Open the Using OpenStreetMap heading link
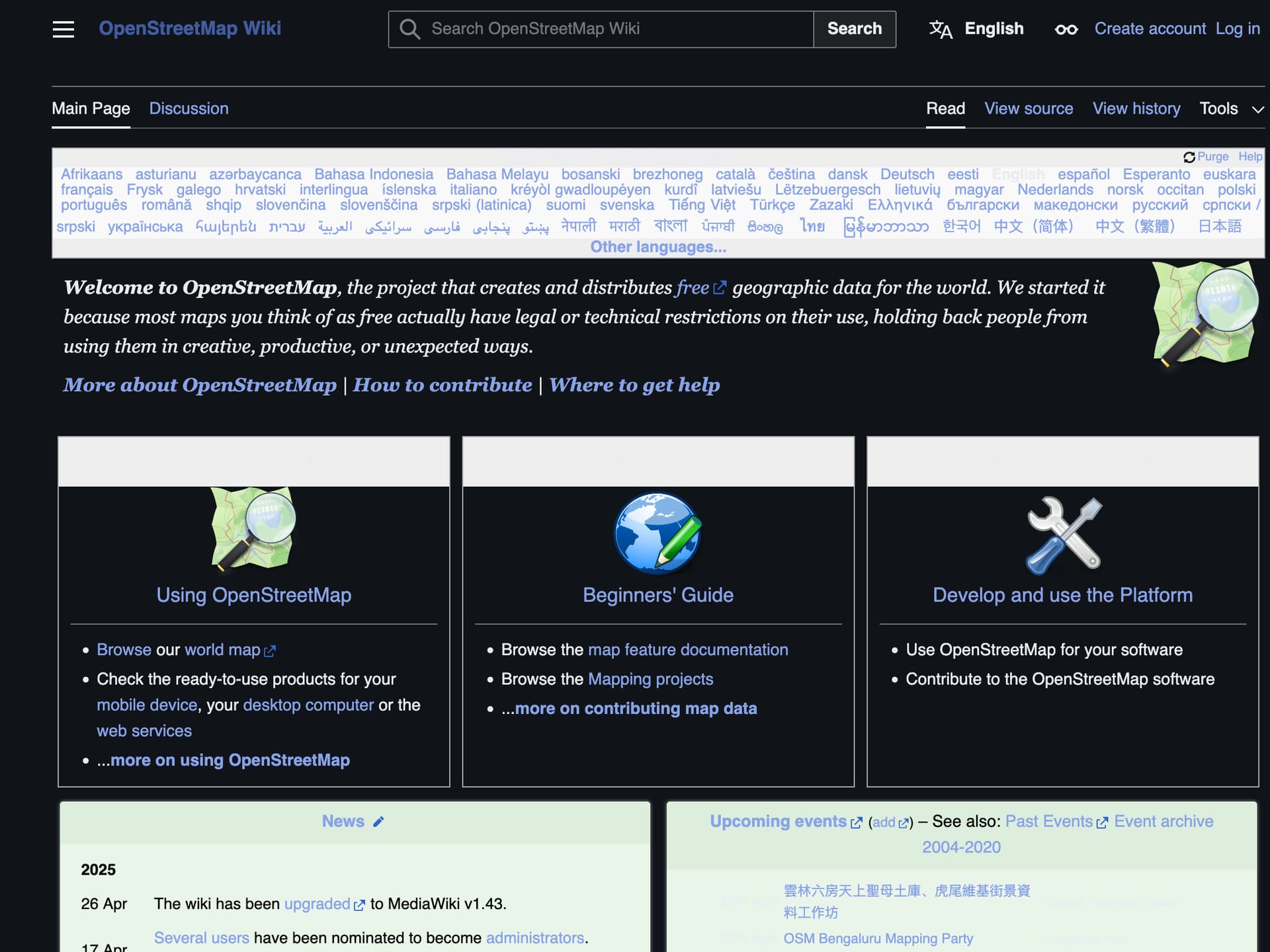 point(254,595)
